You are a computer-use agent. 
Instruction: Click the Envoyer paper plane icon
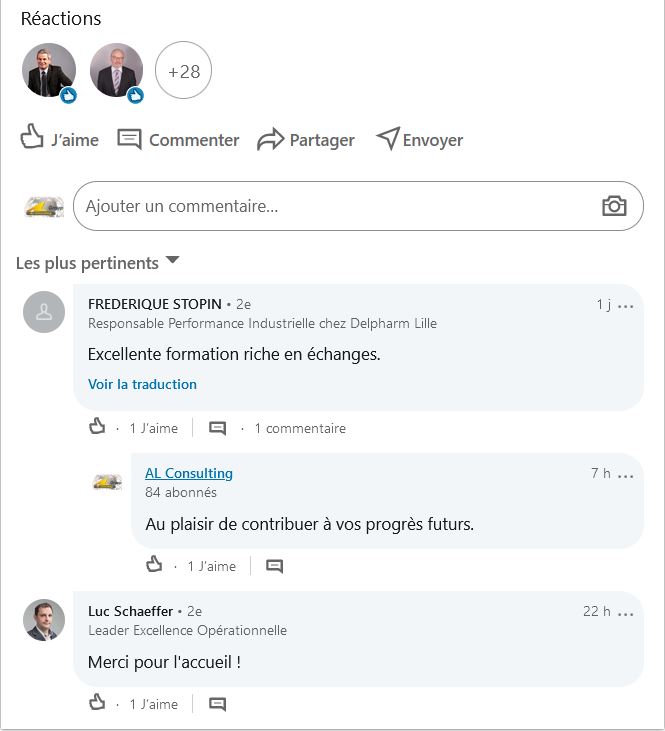coord(387,138)
